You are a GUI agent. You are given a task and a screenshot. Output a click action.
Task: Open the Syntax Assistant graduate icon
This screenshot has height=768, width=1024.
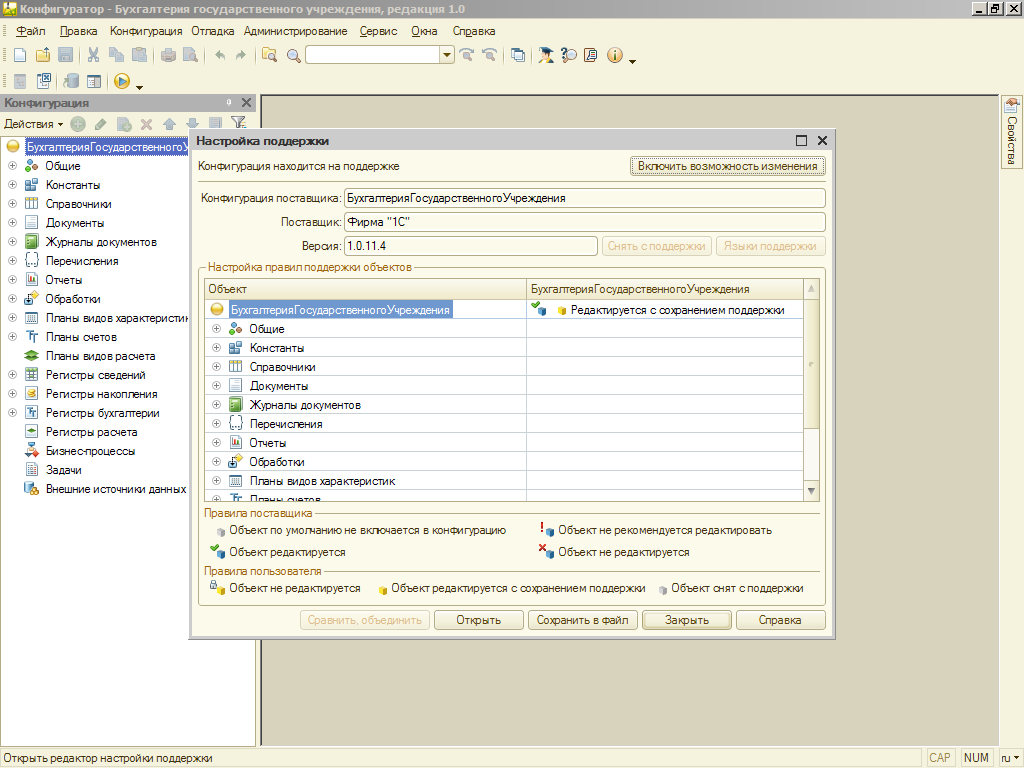click(546, 56)
